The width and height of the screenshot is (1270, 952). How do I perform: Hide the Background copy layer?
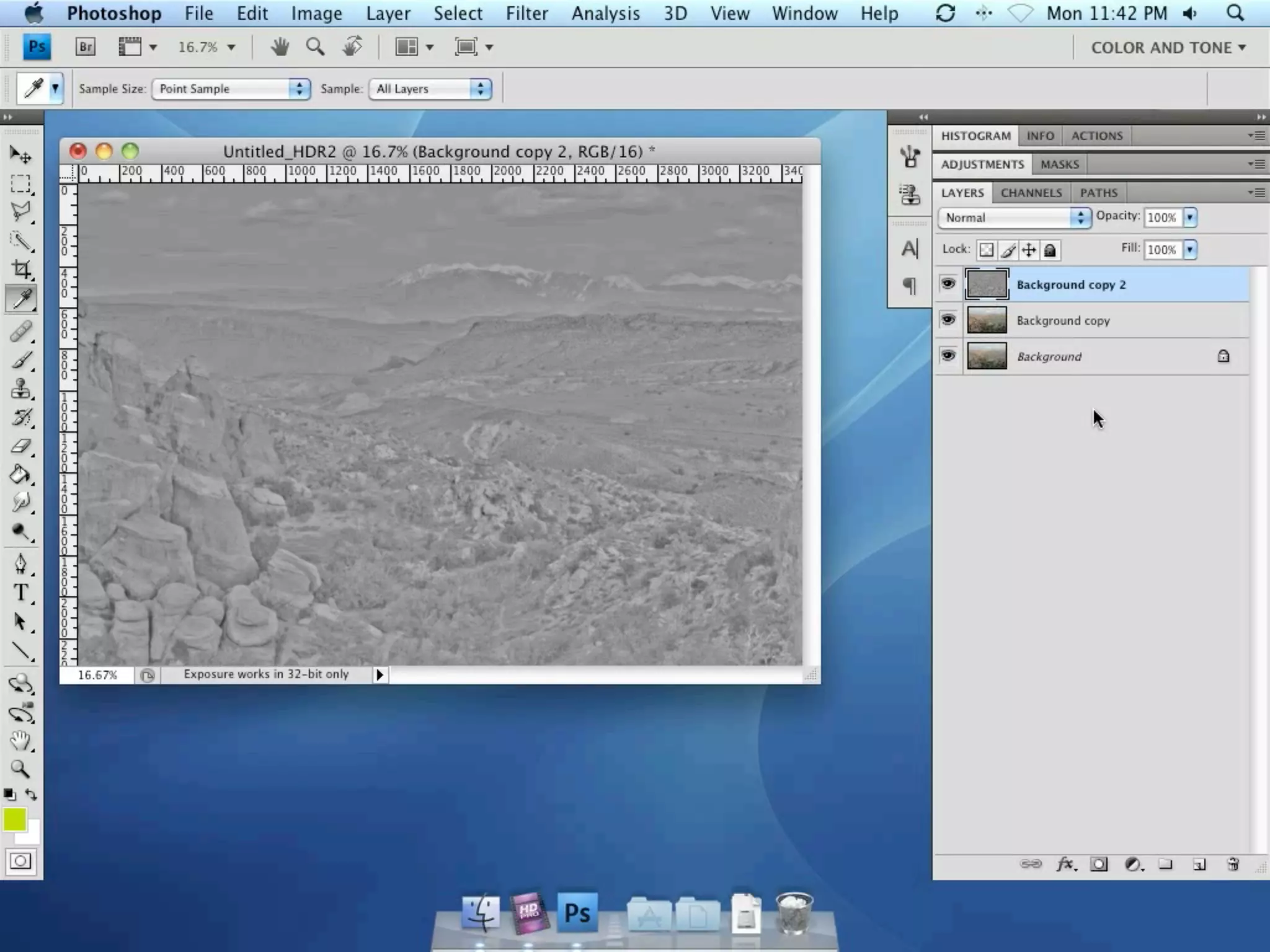[x=948, y=320]
